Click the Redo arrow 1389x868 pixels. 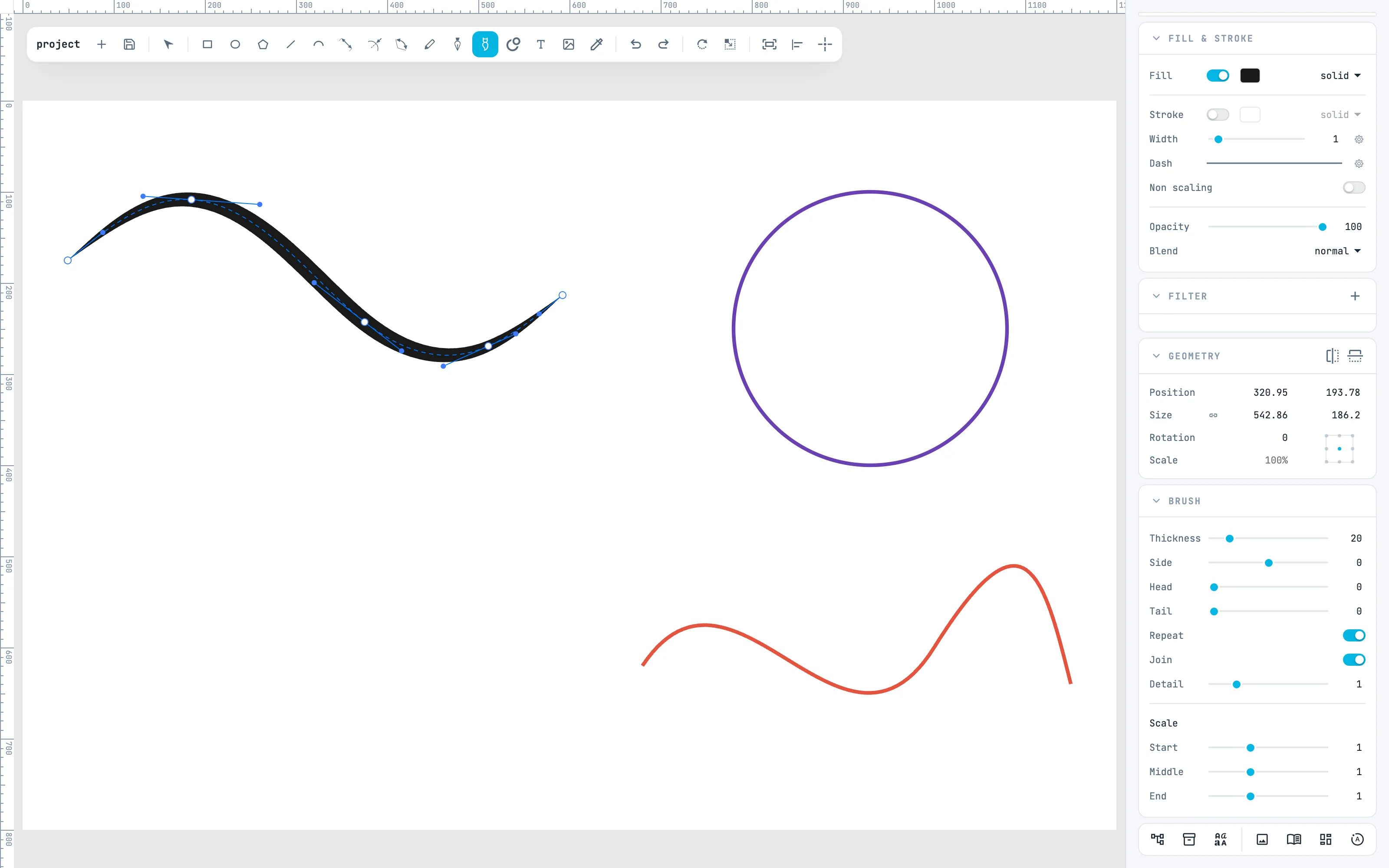tap(663, 44)
